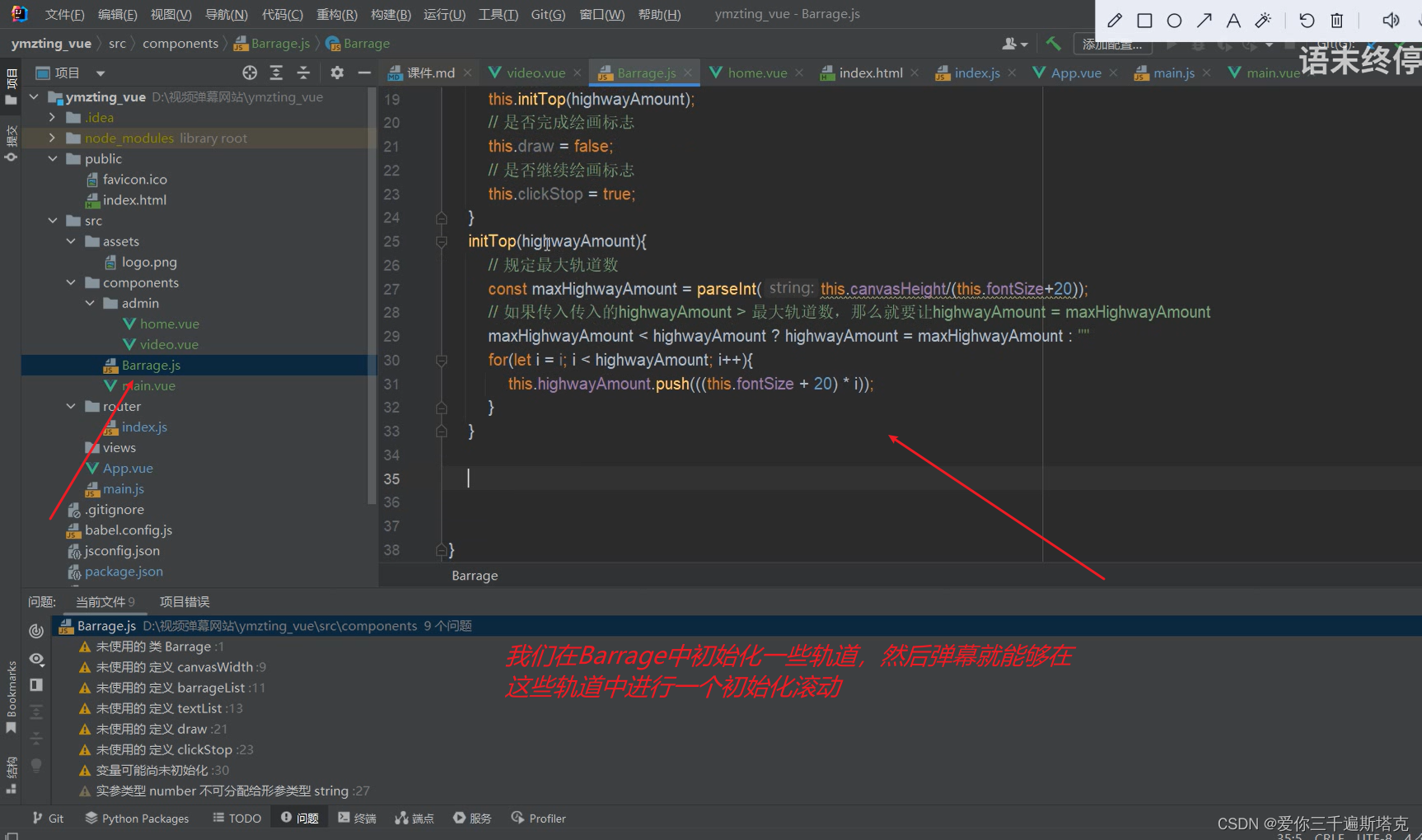
Task: Open the Profiler tool window
Action: (538, 818)
